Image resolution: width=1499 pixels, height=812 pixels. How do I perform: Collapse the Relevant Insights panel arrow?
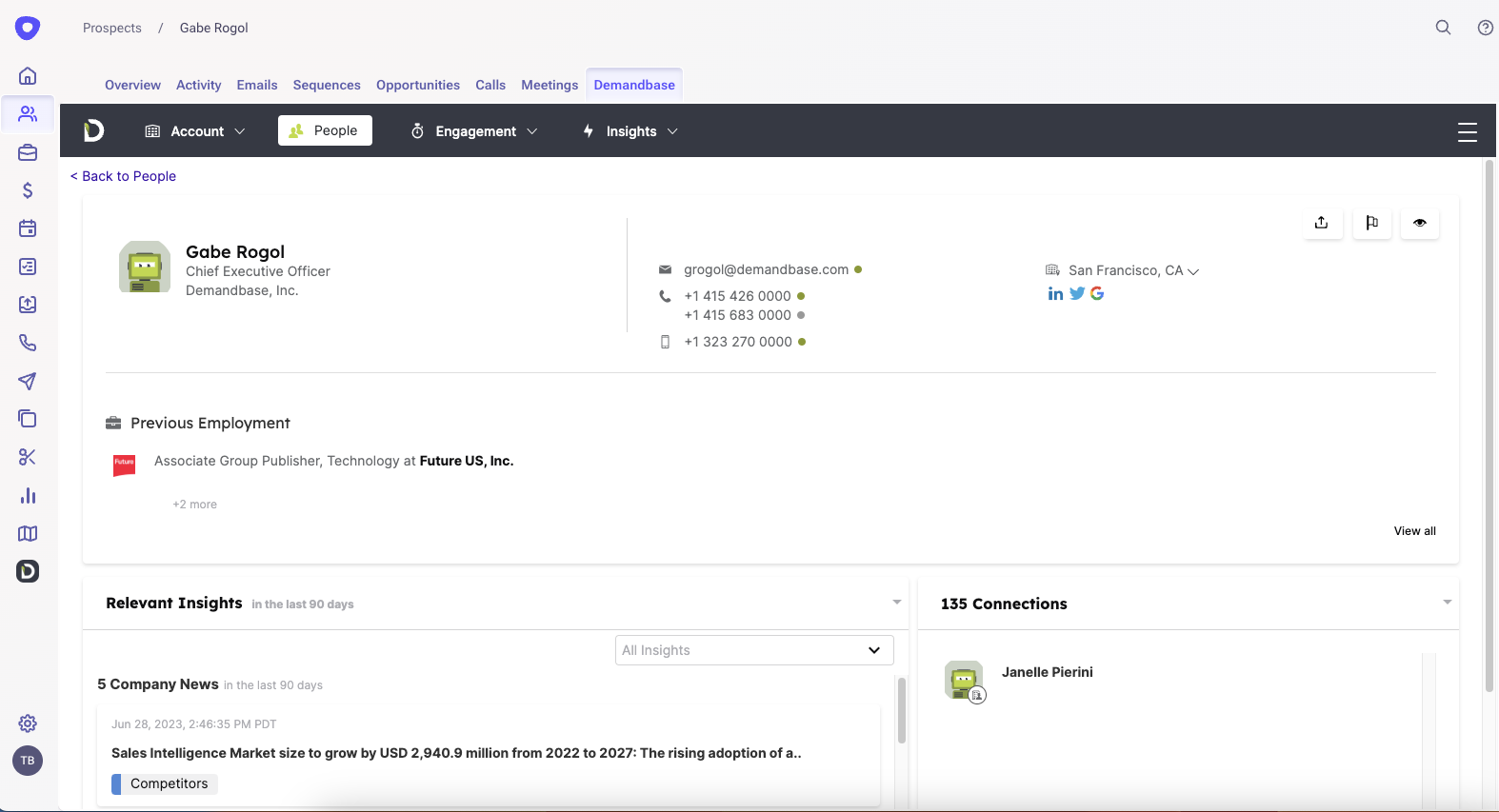click(896, 603)
